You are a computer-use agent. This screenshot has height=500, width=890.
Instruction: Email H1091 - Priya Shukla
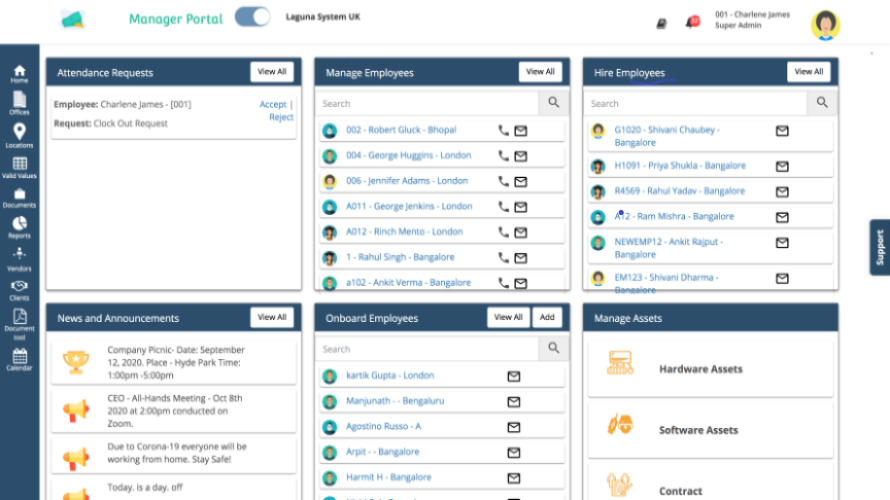point(782,166)
